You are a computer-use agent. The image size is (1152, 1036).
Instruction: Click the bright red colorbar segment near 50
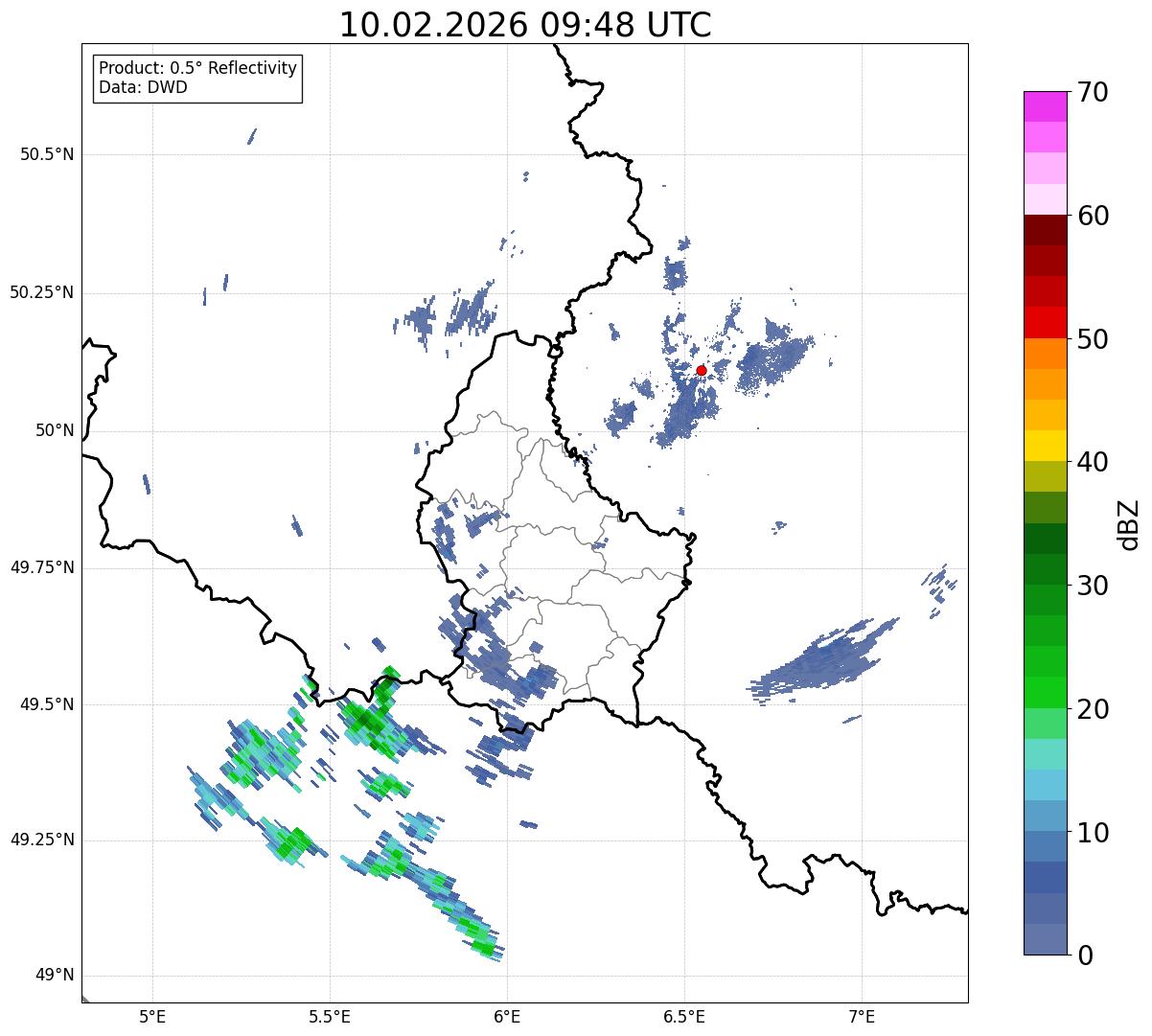(x=1045, y=323)
